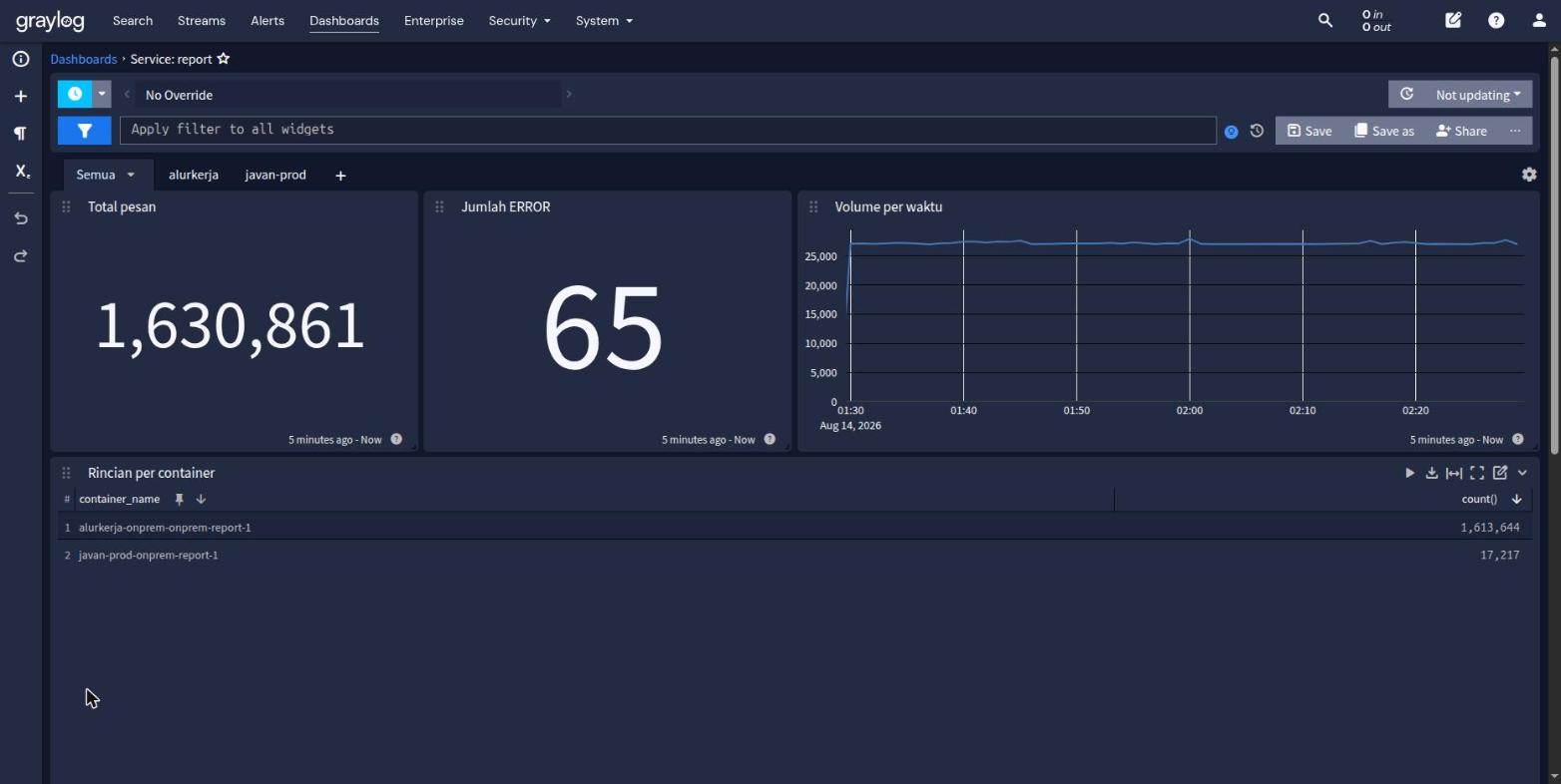Click the Dashboards breadcrumb link
Viewport: 1561px width, 784px height.
click(84, 59)
